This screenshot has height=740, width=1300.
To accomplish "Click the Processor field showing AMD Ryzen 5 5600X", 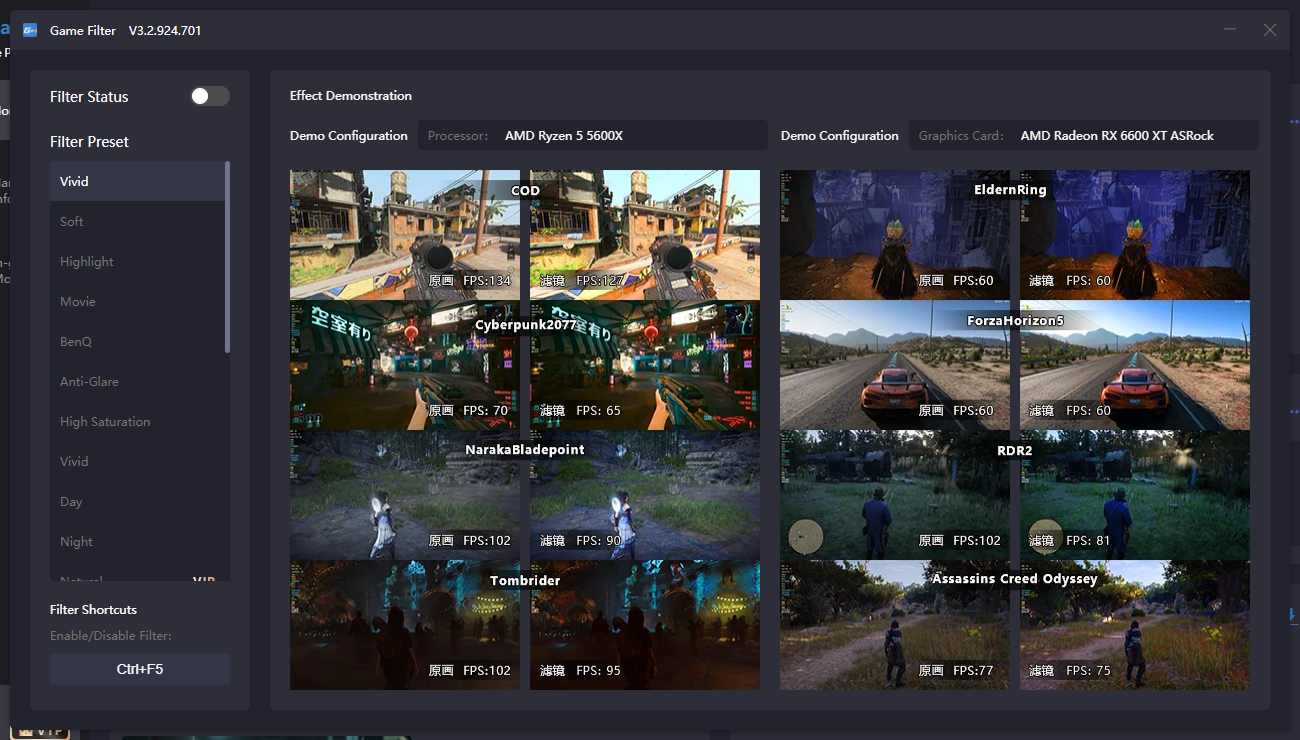I will tap(593, 135).
